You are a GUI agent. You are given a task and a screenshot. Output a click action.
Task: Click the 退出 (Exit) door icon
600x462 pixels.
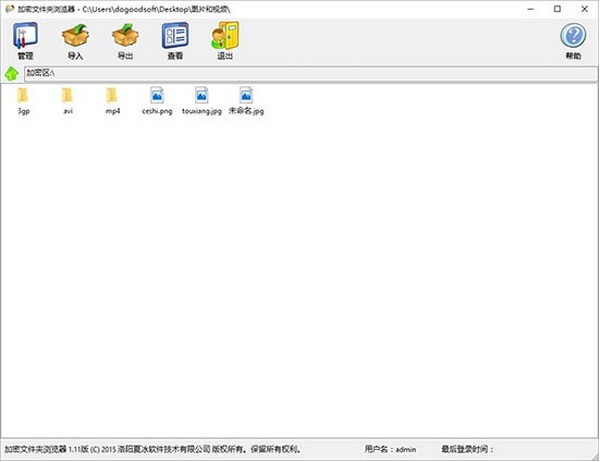(x=224, y=39)
